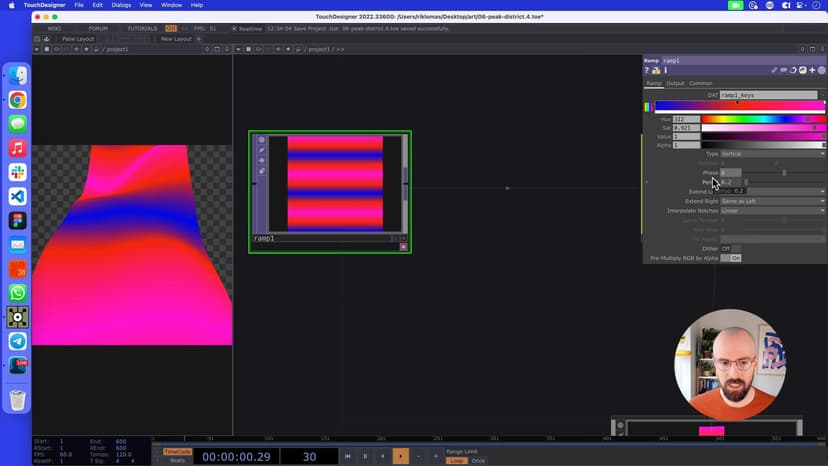Image resolution: width=828 pixels, height=466 pixels.
Task: Click the help question mark icon in parameters
Action: (648, 71)
